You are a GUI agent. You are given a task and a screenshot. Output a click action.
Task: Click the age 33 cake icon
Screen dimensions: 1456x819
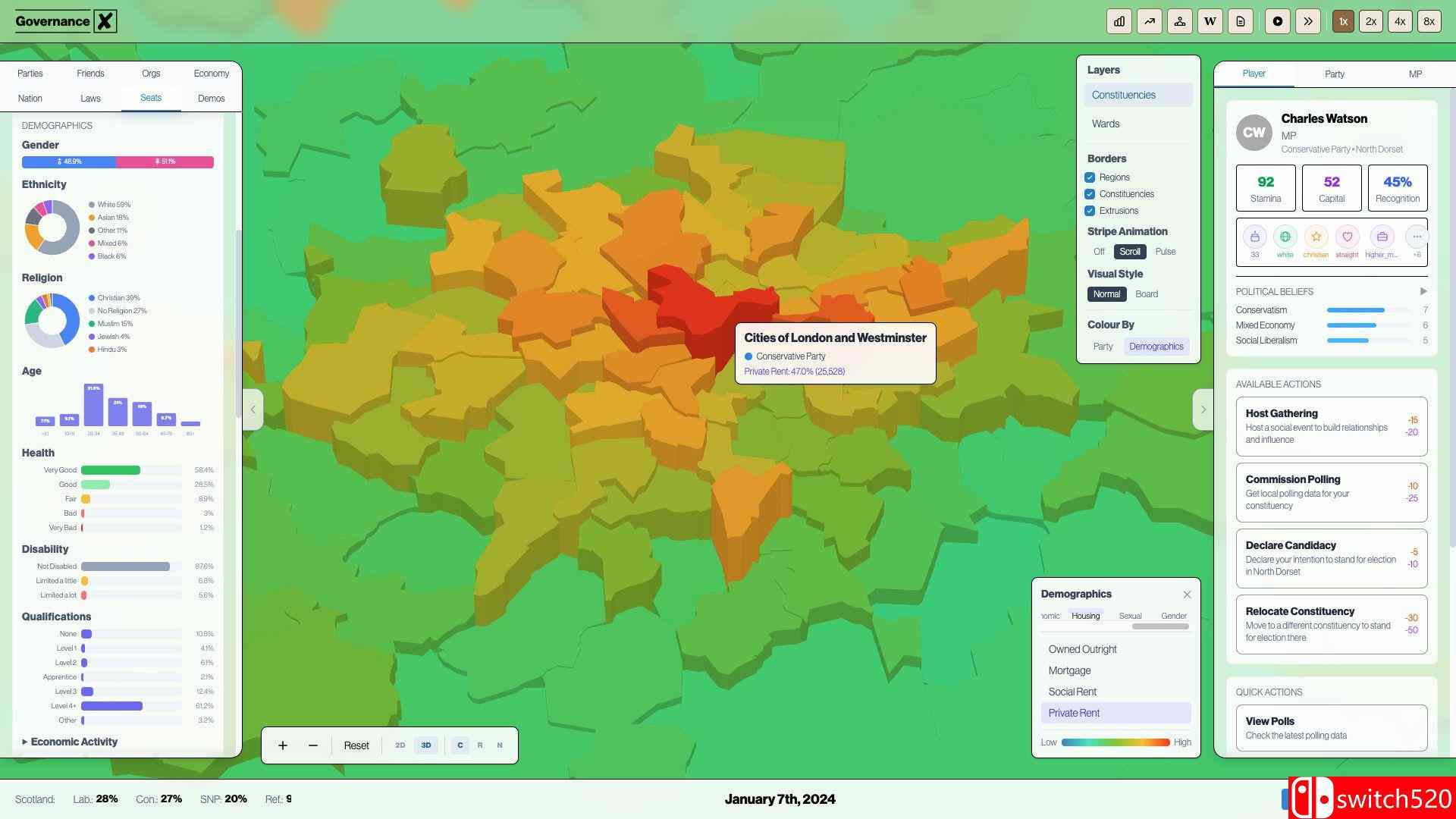(1255, 237)
